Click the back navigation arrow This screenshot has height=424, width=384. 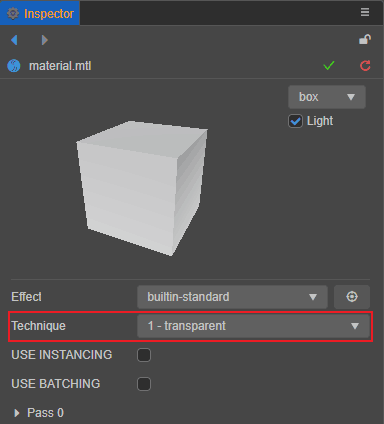[x=14, y=40]
